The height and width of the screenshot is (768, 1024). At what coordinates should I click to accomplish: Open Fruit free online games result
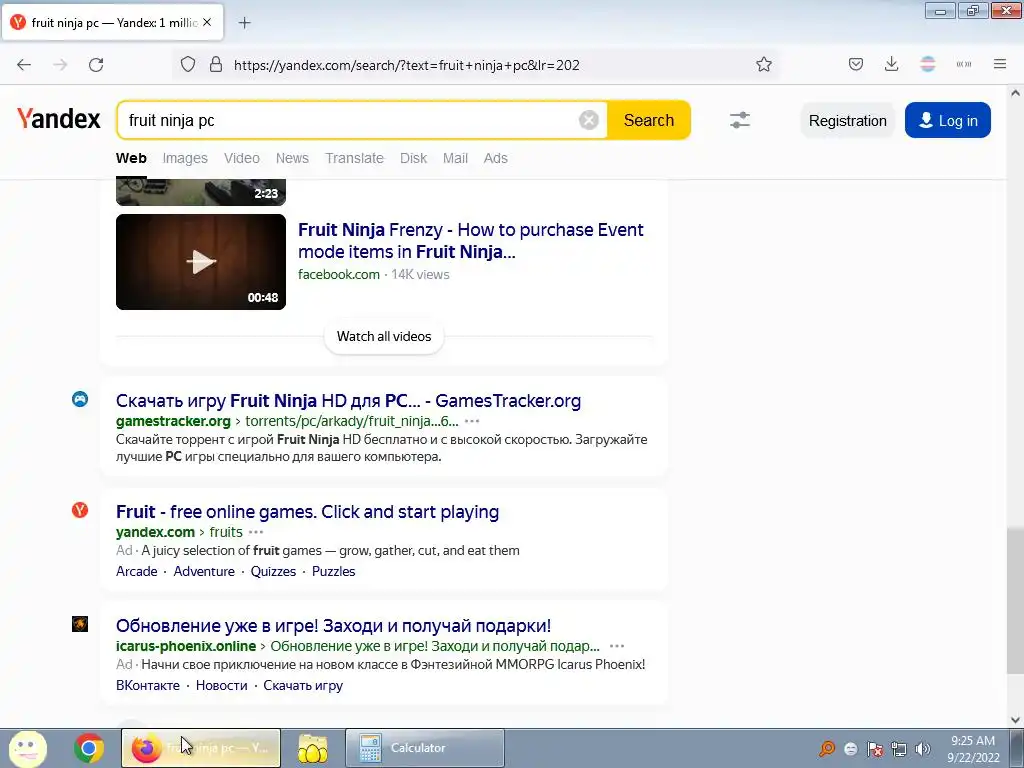click(307, 512)
